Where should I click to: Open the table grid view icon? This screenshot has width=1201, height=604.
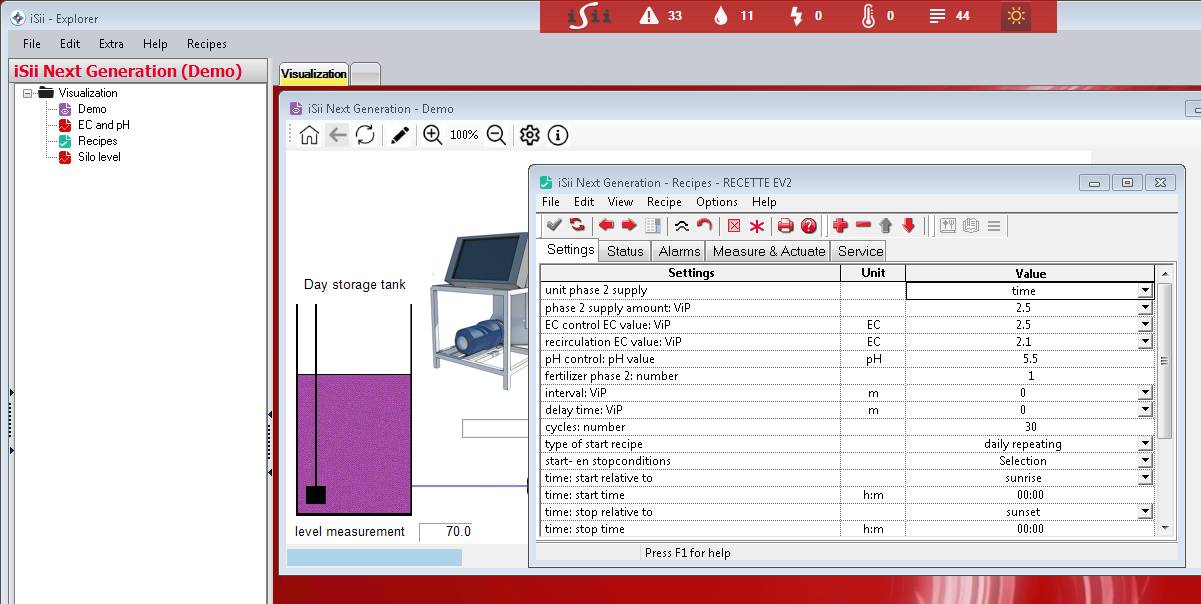click(x=653, y=225)
